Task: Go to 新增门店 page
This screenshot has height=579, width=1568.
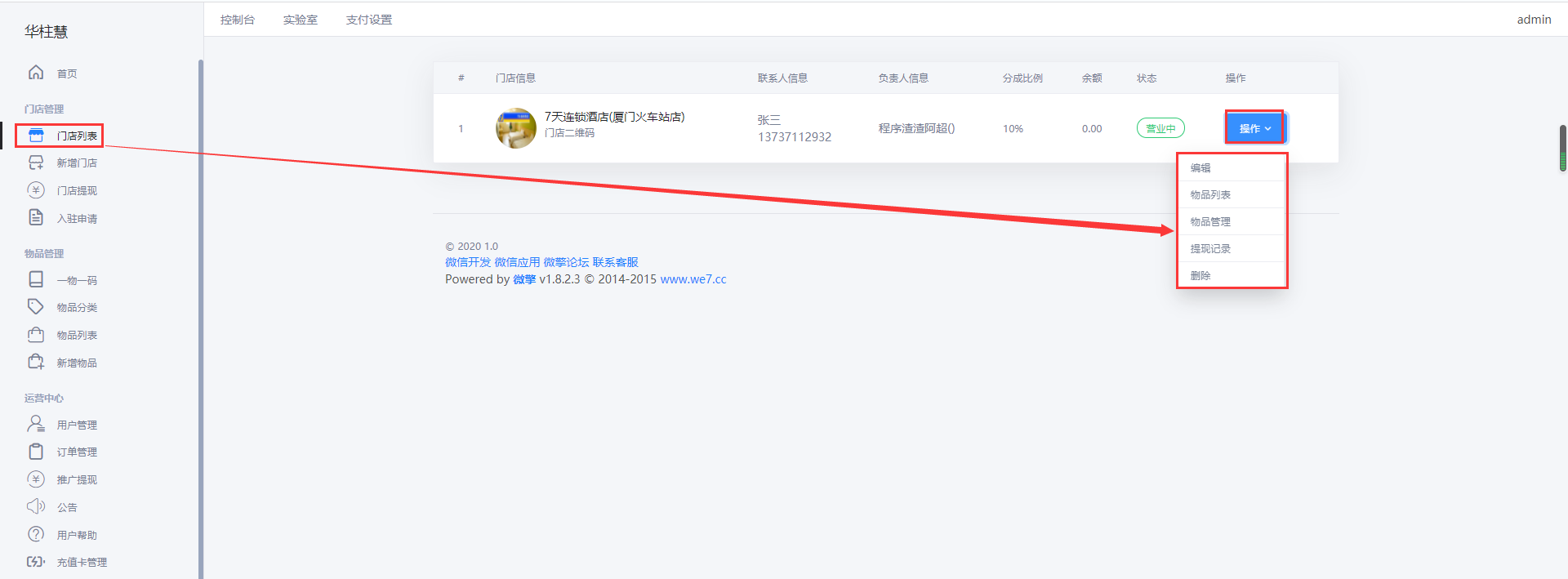Action: pyautogui.click(x=77, y=163)
